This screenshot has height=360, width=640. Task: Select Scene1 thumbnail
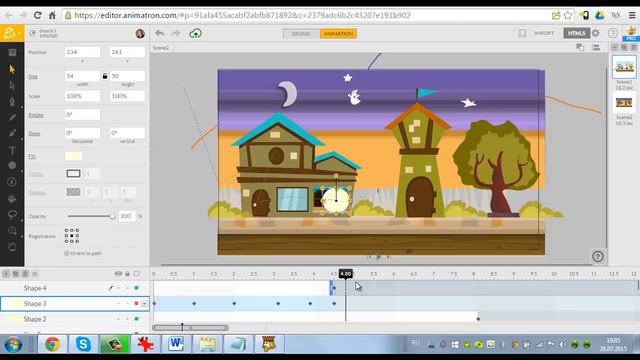click(624, 67)
